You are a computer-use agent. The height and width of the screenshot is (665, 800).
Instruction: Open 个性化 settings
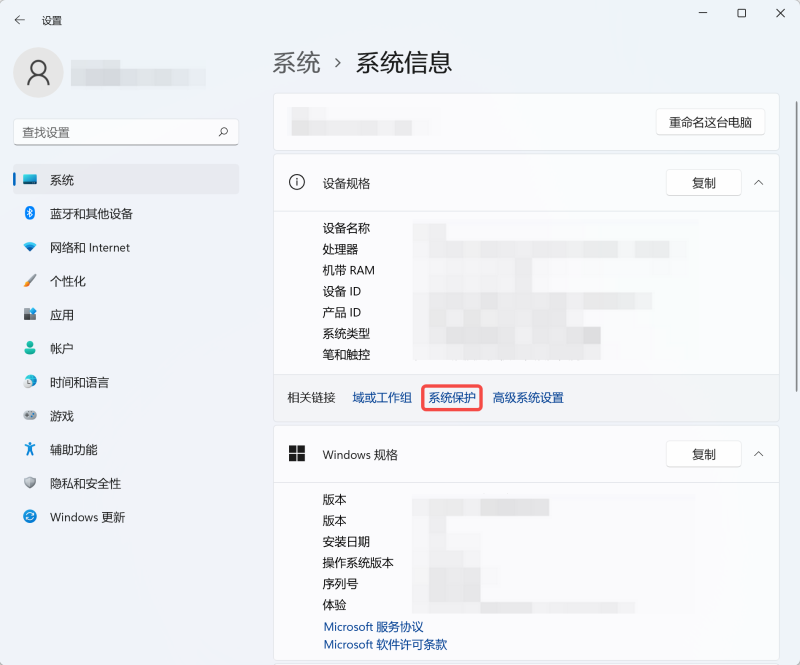click(126, 281)
